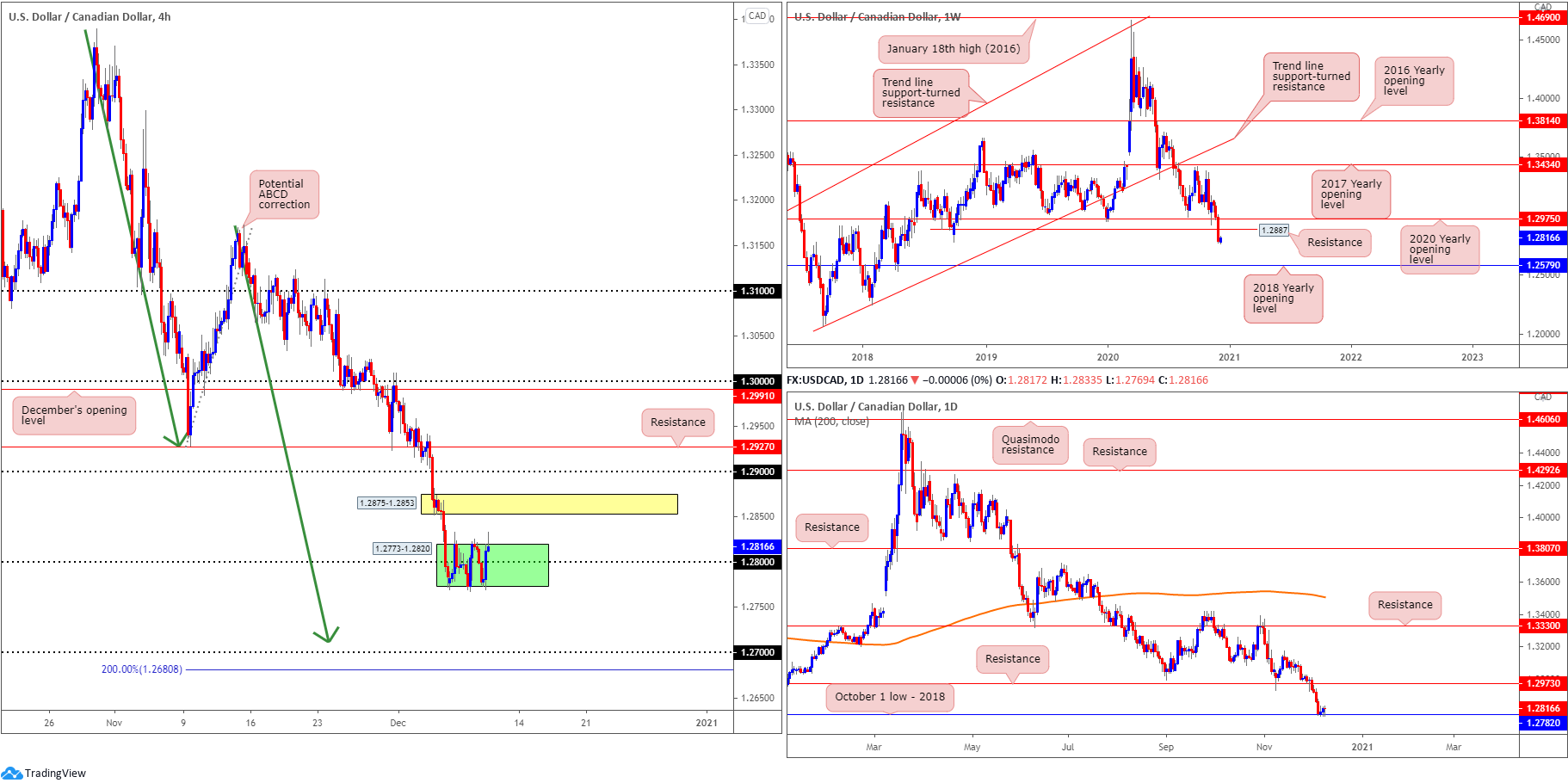Click the 'October 1 low - 2018' callout
1568x783 pixels.
point(890,697)
